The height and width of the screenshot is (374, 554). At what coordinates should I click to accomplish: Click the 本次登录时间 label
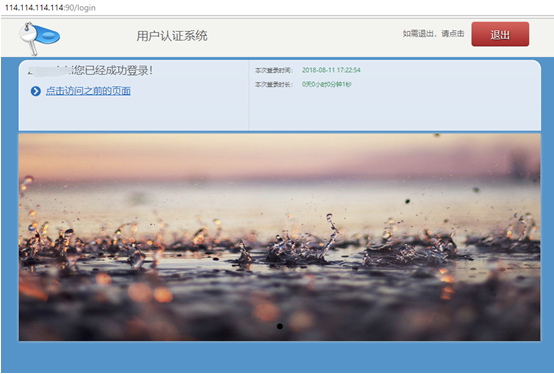pyautogui.click(x=274, y=70)
